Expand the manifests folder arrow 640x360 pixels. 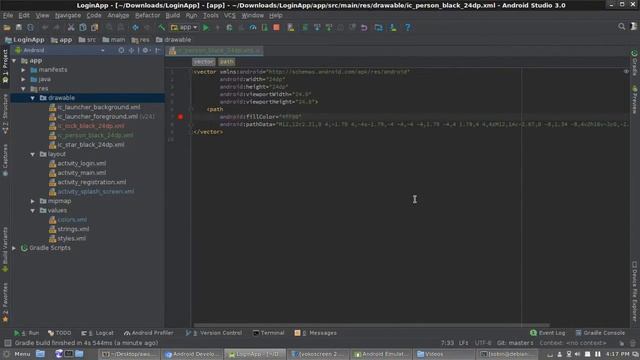(24, 70)
